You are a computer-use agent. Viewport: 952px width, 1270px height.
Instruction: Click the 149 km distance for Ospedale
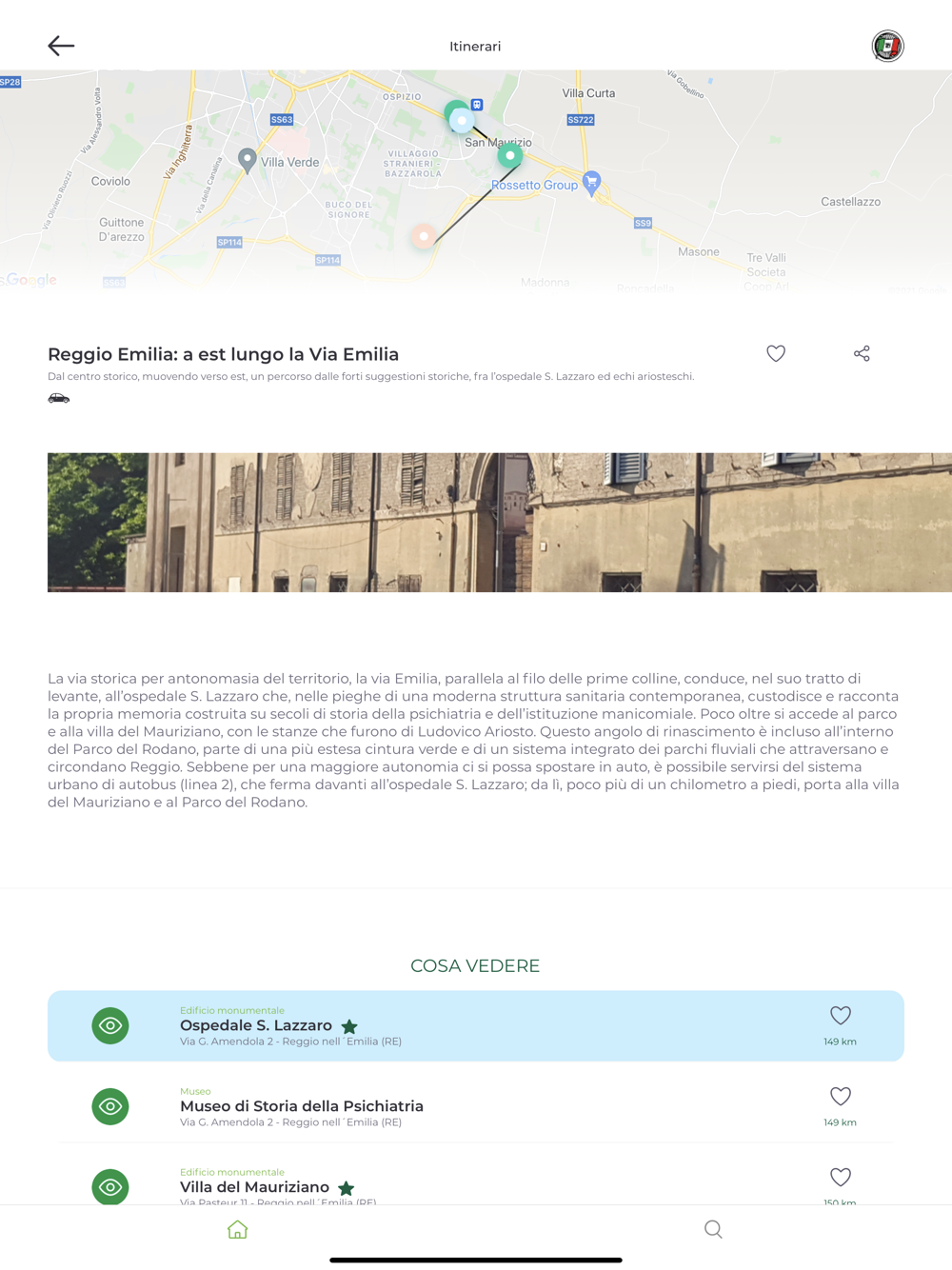pyautogui.click(x=841, y=1042)
